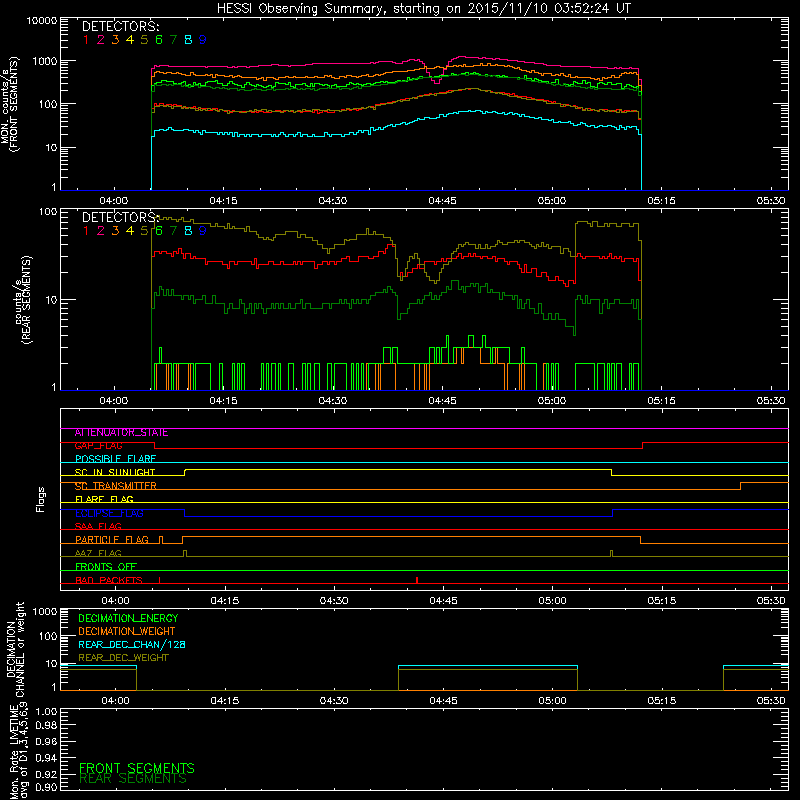Click 05:30 time label under Flags plot
This screenshot has width=800, height=800.
pos(770,601)
